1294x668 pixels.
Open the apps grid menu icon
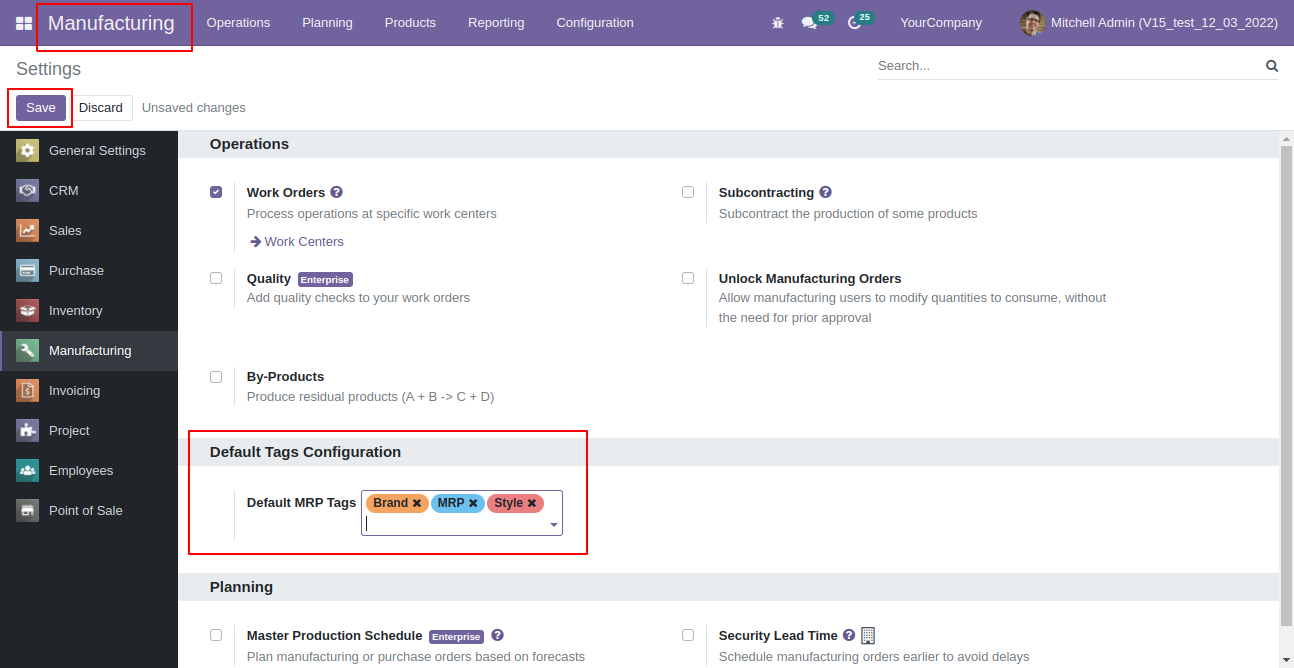coord(24,23)
